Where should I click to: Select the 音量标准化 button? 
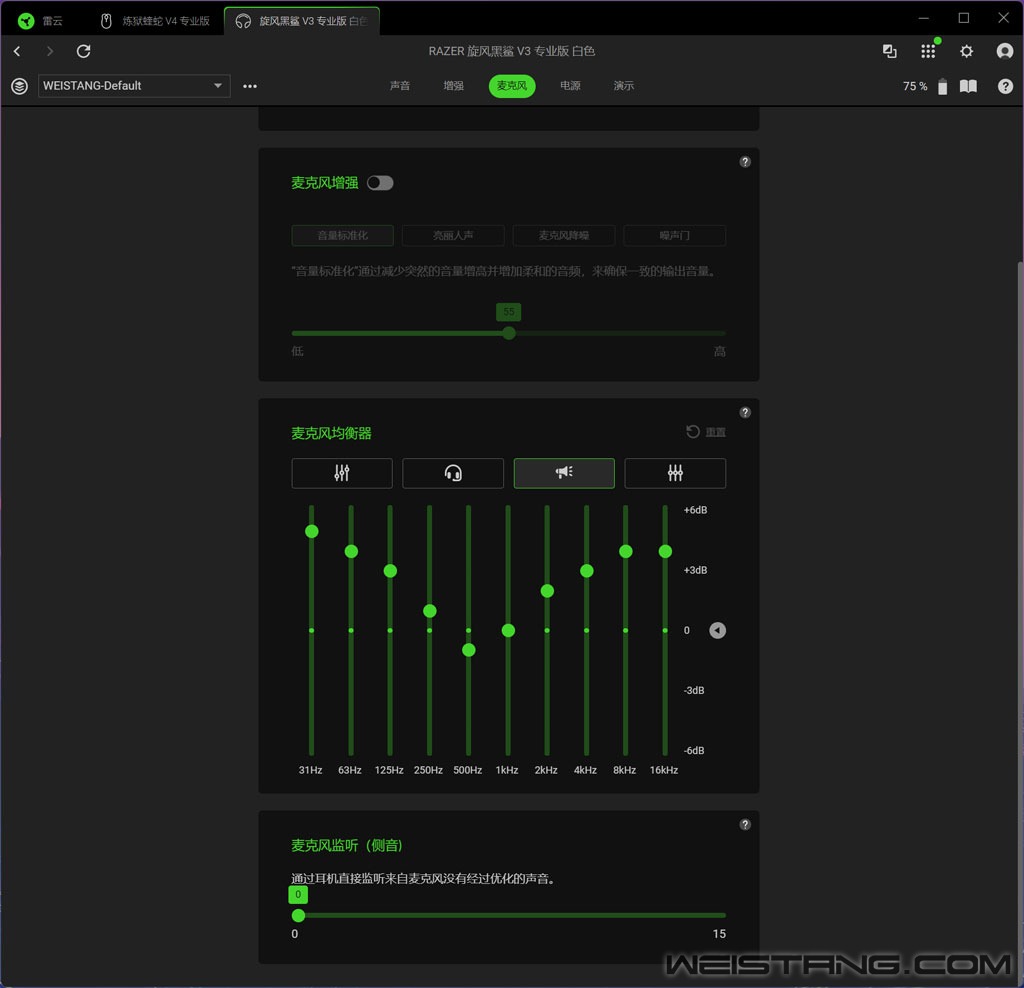(342, 236)
